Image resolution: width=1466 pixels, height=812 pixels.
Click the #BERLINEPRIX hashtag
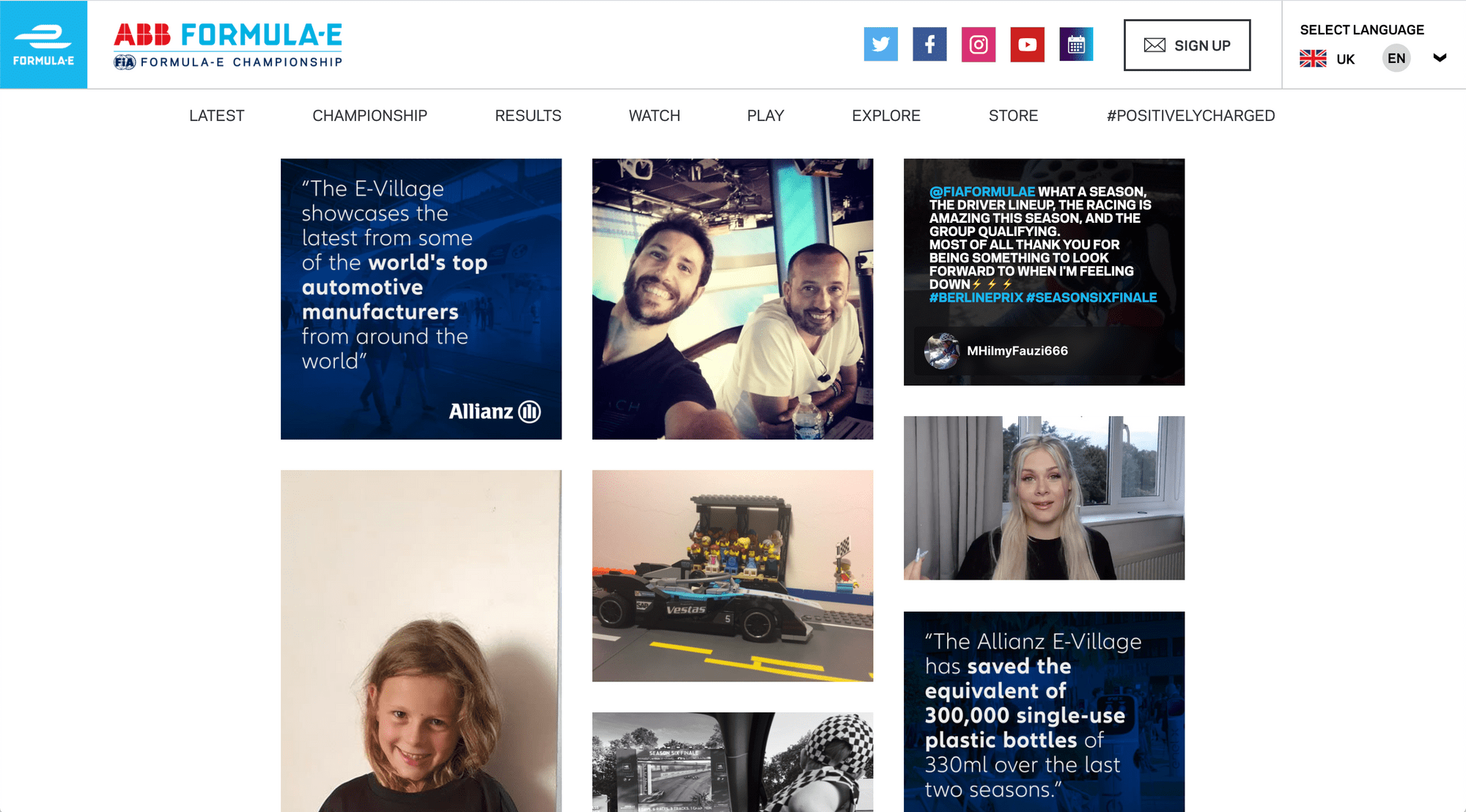[976, 298]
